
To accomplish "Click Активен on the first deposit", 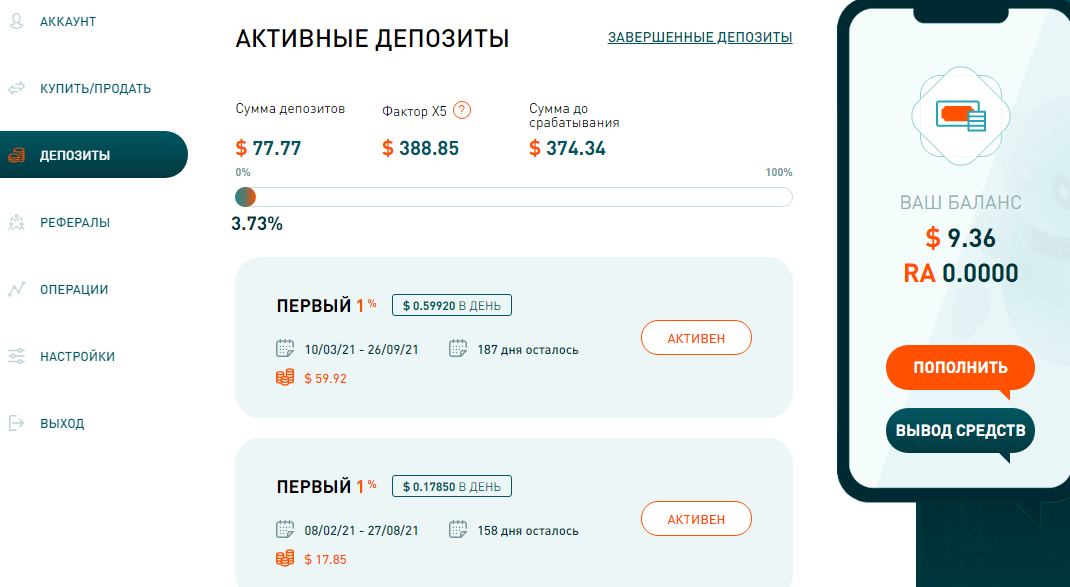I will (x=696, y=337).
